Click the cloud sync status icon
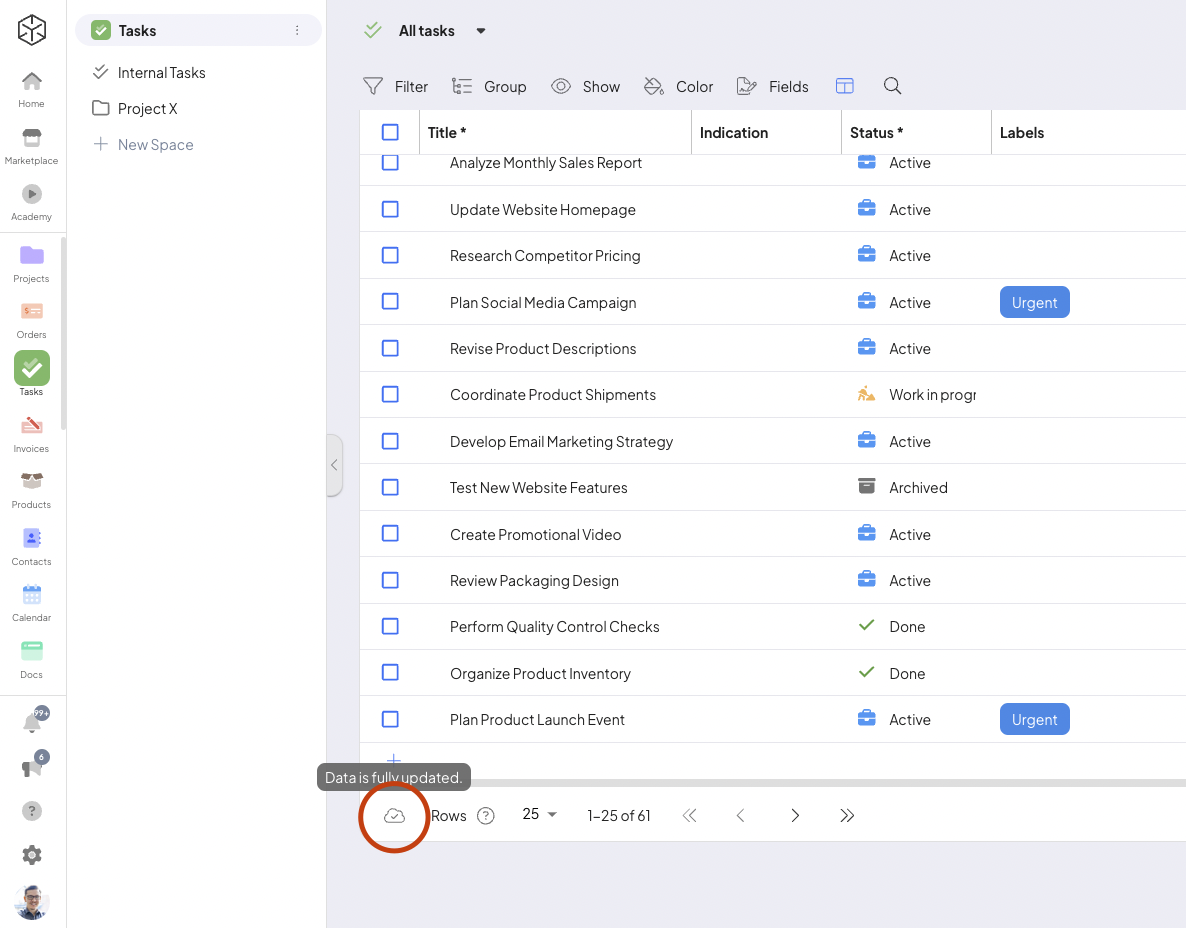1186x928 pixels. tap(394, 816)
